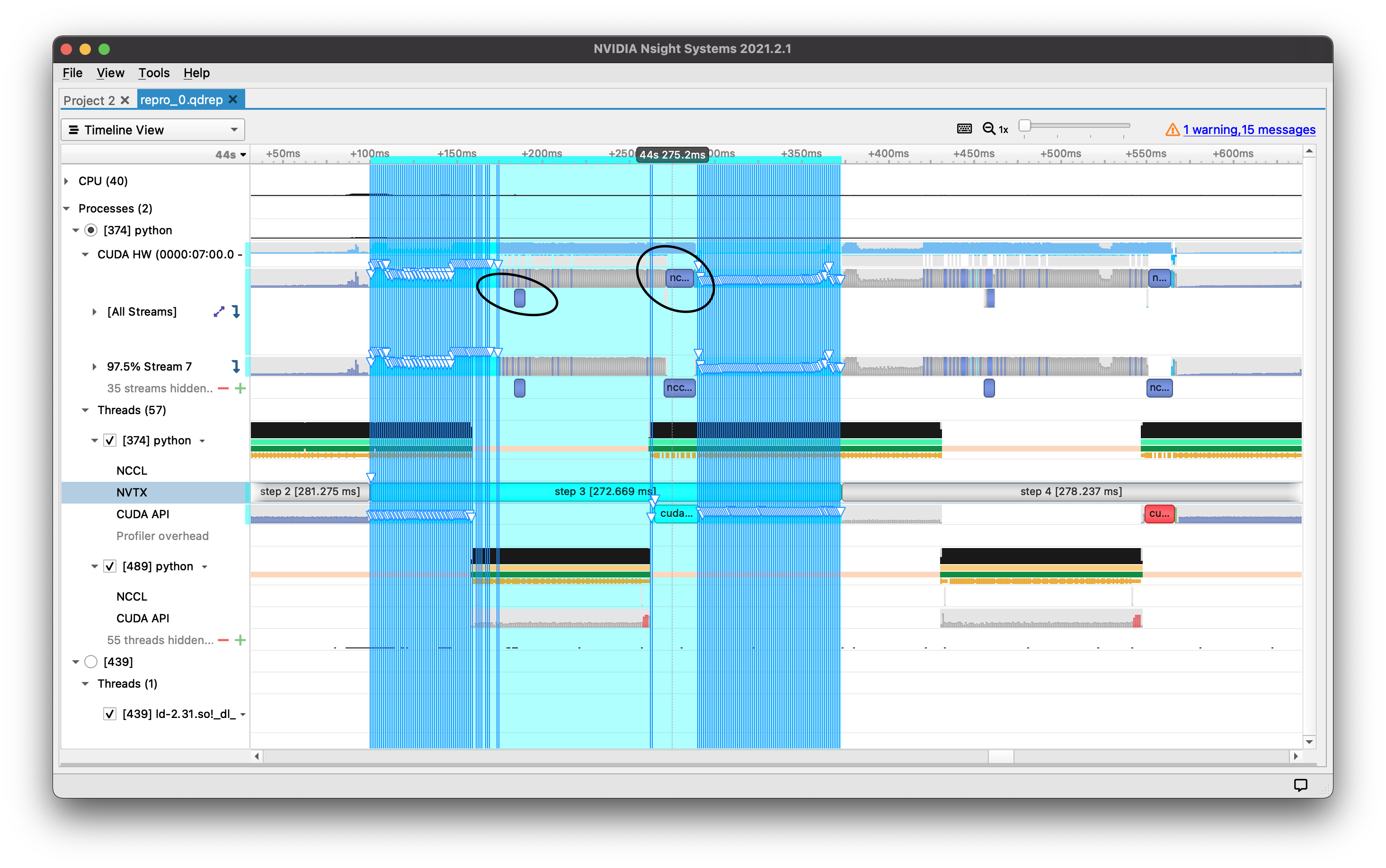The height and width of the screenshot is (868, 1386).
Task: Open the Timeline View dropdown
Action: pyautogui.click(x=153, y=130)
